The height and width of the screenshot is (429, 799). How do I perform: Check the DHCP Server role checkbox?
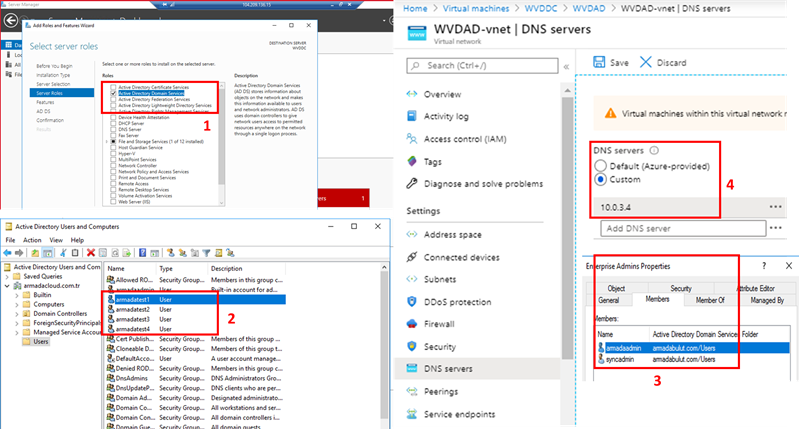113,123
